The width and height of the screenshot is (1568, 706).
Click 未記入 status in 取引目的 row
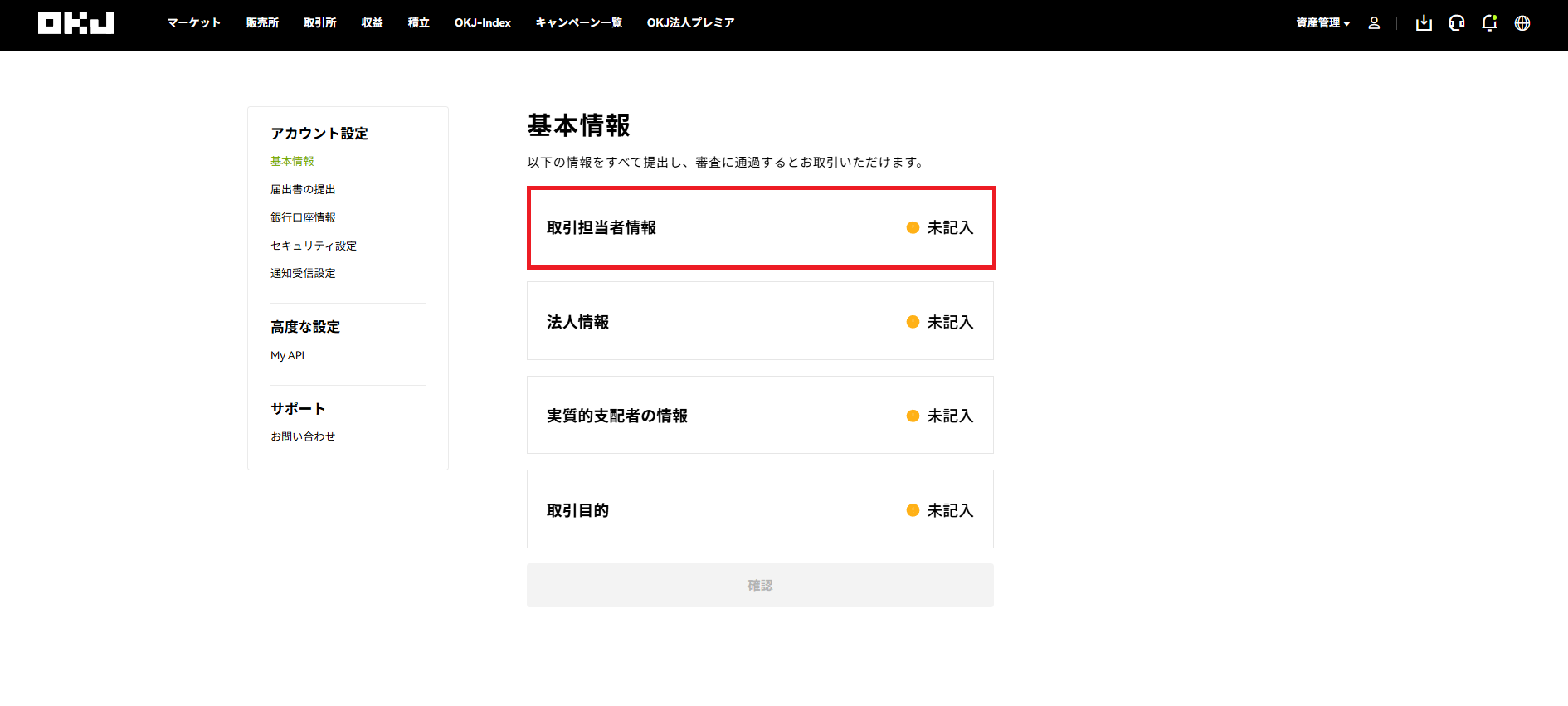[950, 510]
